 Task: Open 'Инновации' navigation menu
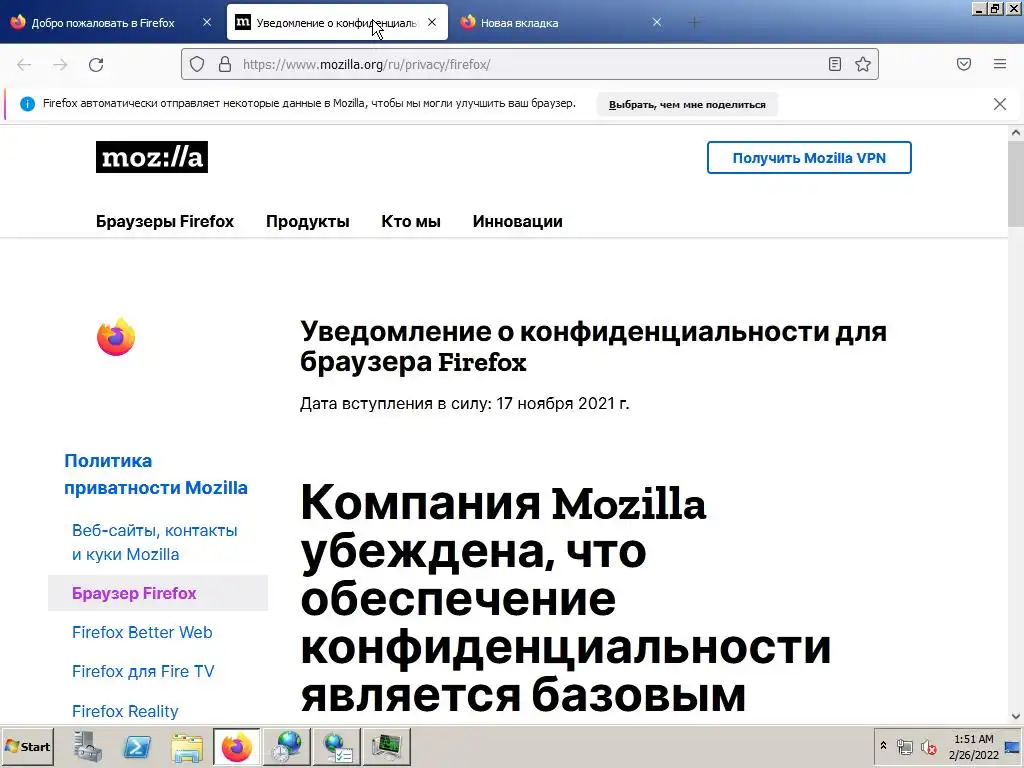point(517,221)
